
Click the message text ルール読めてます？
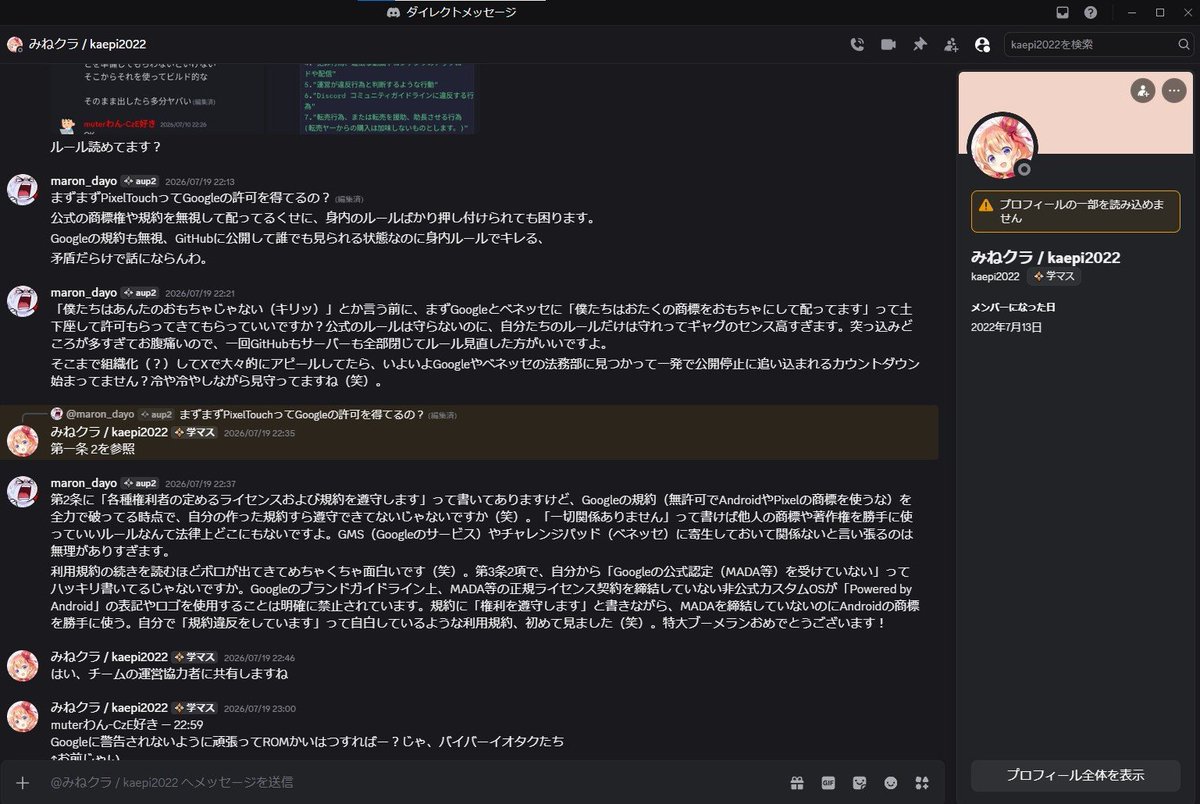(x=107, y=147)
